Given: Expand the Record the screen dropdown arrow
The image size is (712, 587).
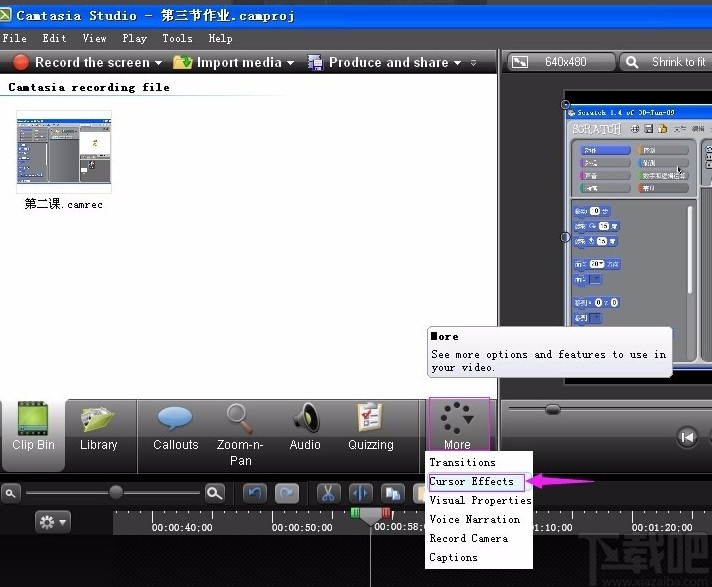Looking at the screenshot, I should (158, 63).
